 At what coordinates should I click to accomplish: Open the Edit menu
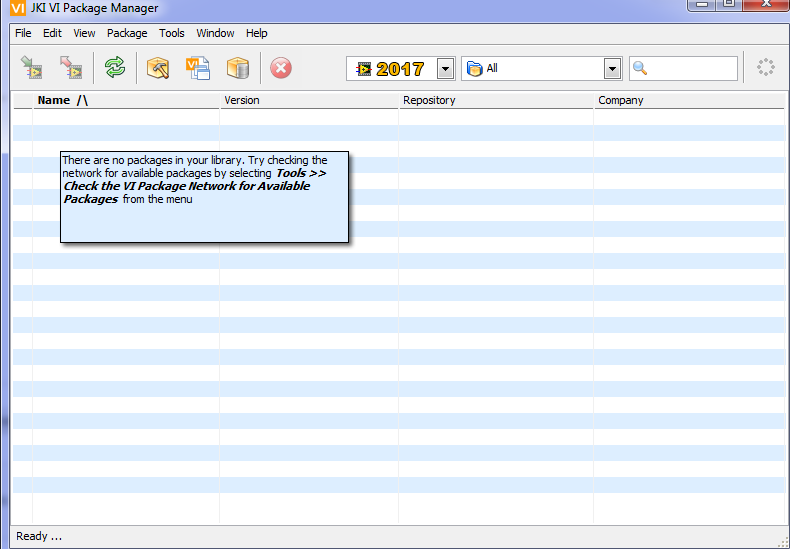coord(52,33)
